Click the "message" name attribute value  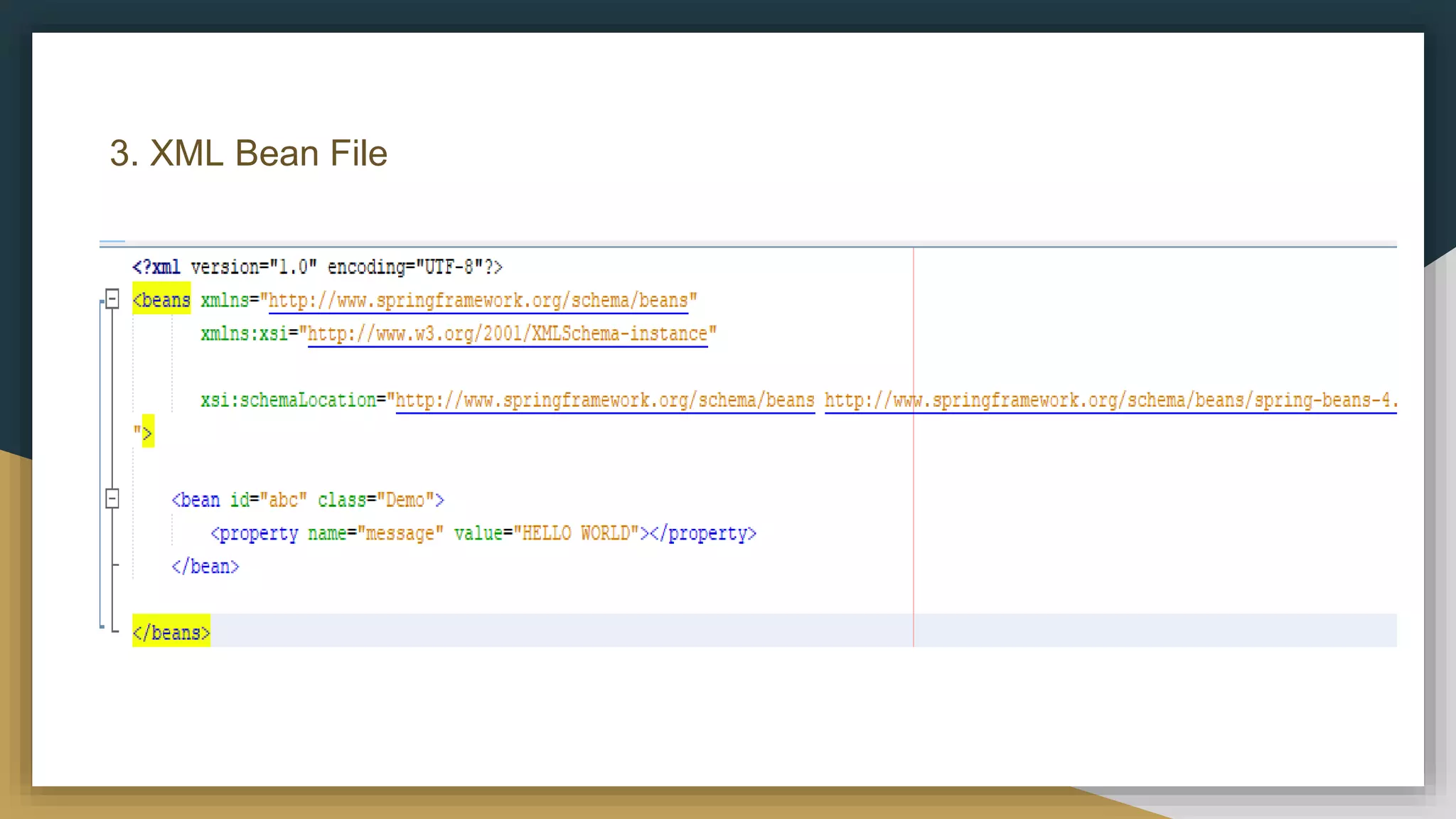[x=400, y=534]
